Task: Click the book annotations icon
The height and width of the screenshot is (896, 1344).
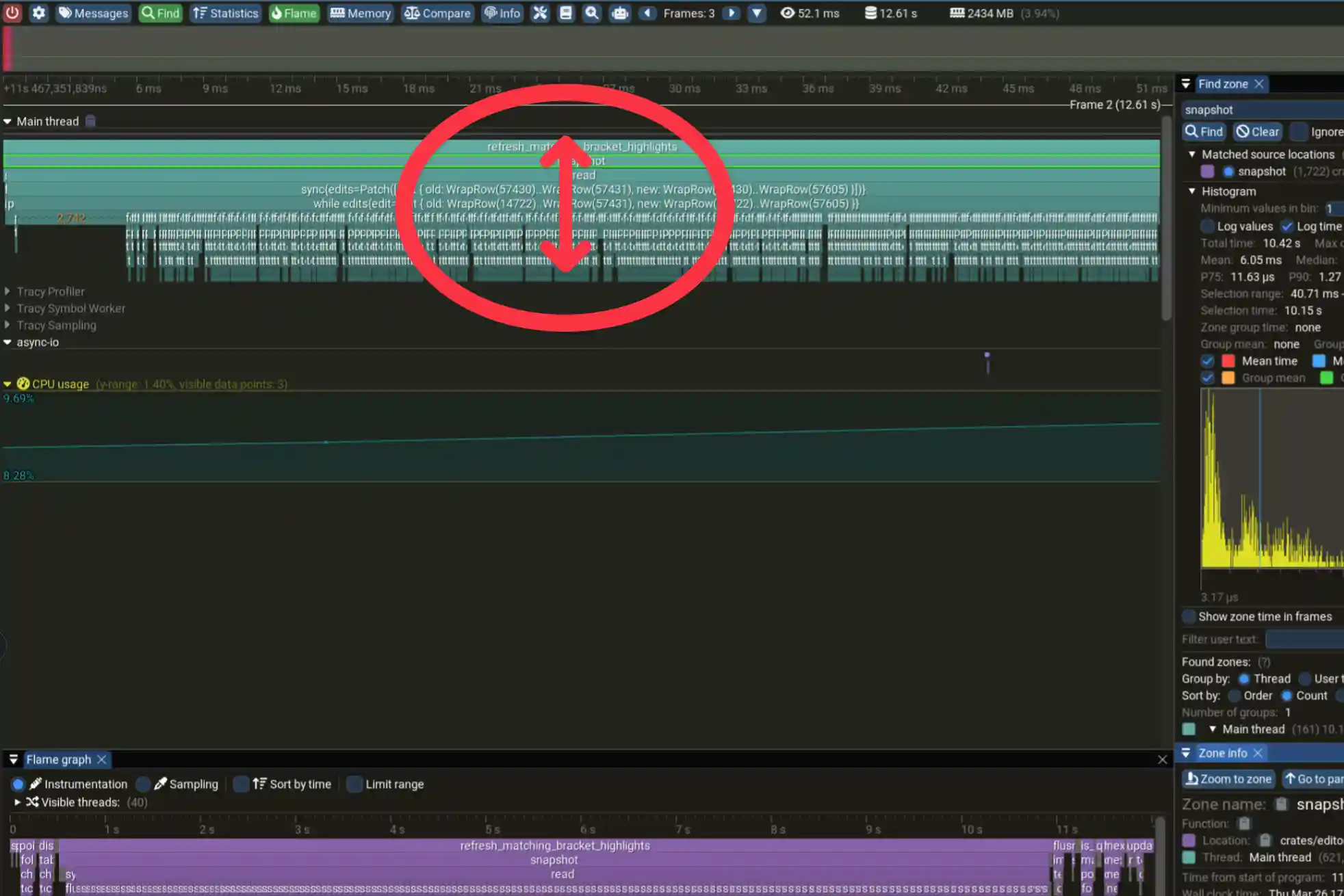Action: (566, 13)
